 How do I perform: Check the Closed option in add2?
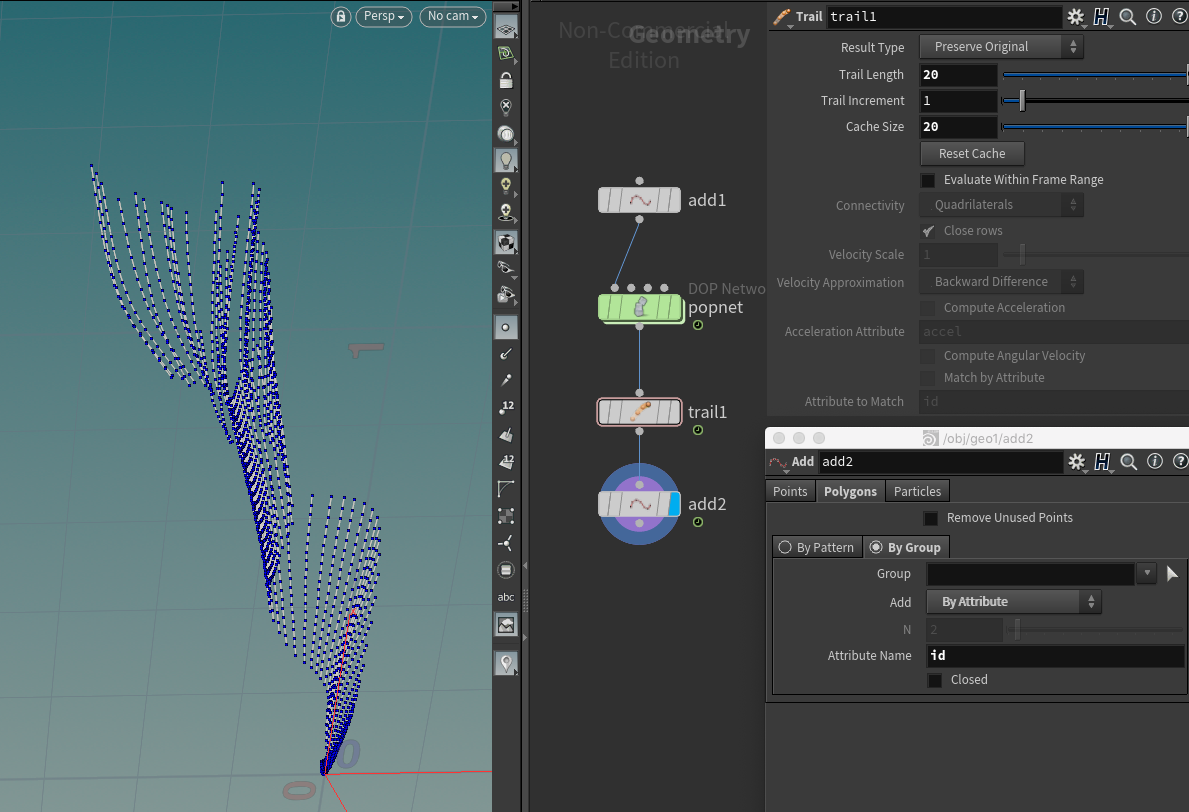coord(935,680)
